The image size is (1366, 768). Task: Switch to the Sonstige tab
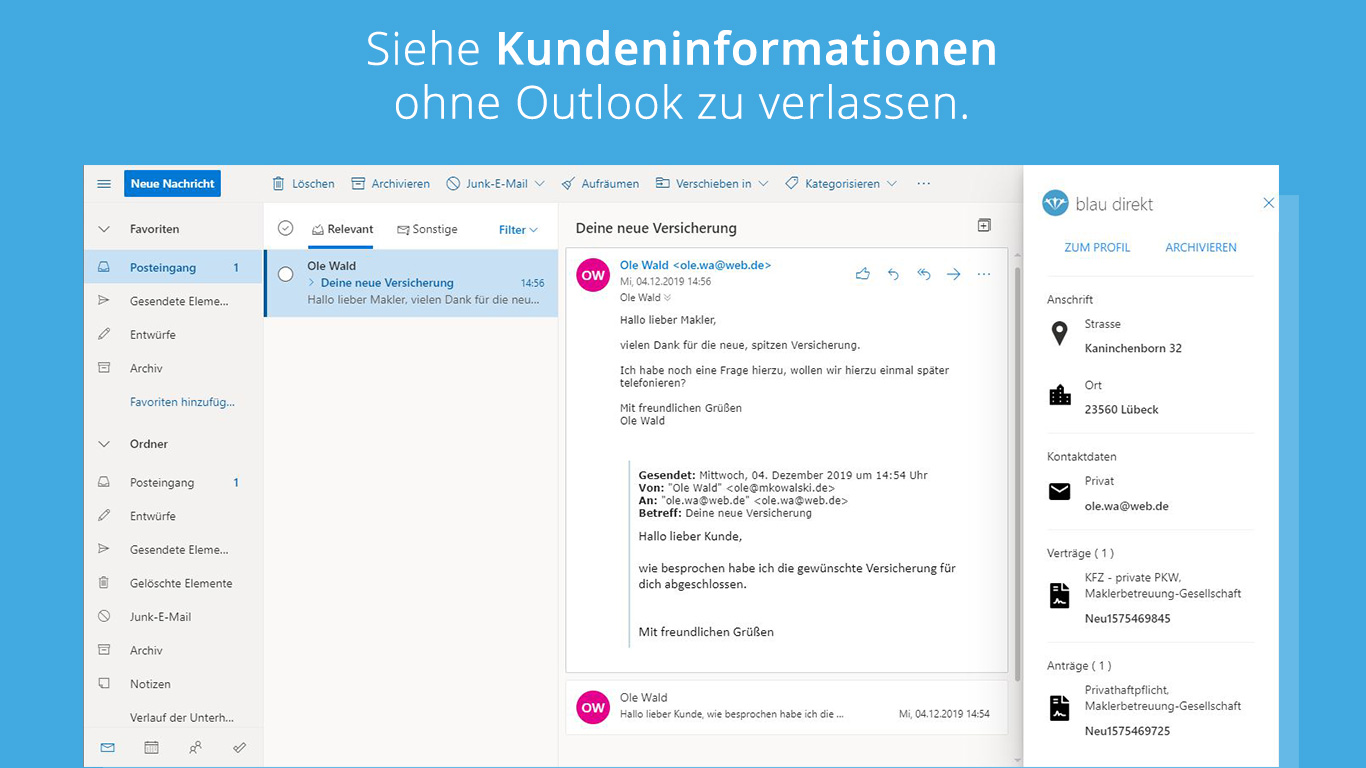pos(427,229)
